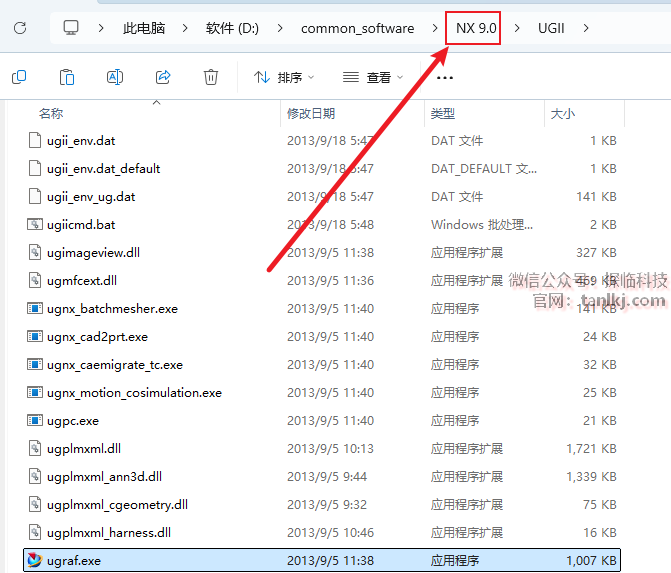Click the ugmfcext.dll file icon
The width and height of the screenshot is (671, 573).
(x=35, y=280)
